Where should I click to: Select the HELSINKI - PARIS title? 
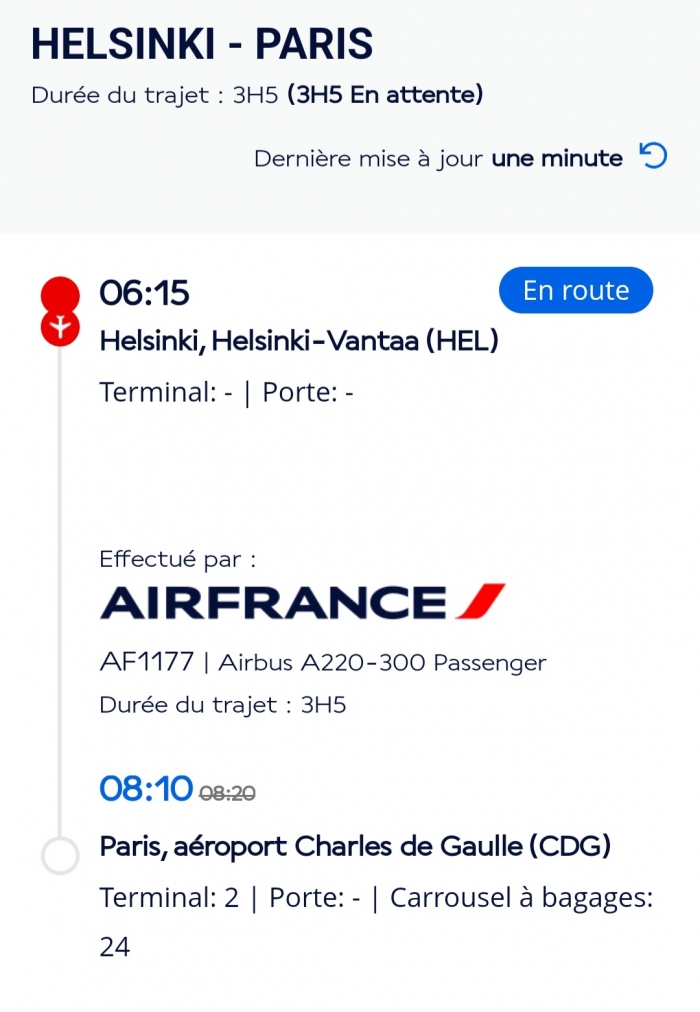tap(202, 44)
